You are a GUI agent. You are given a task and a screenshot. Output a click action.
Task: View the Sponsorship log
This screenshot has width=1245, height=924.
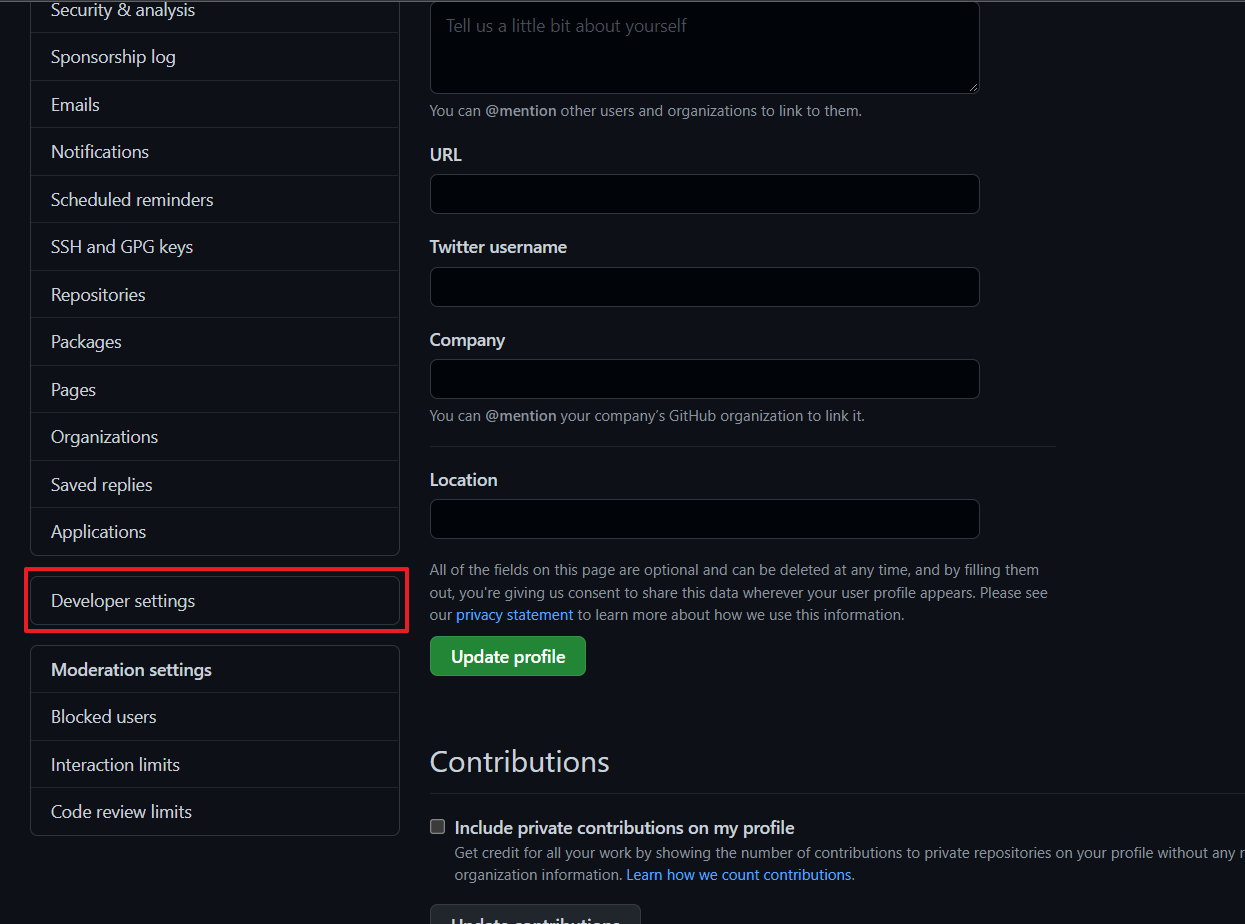point(112,57)
